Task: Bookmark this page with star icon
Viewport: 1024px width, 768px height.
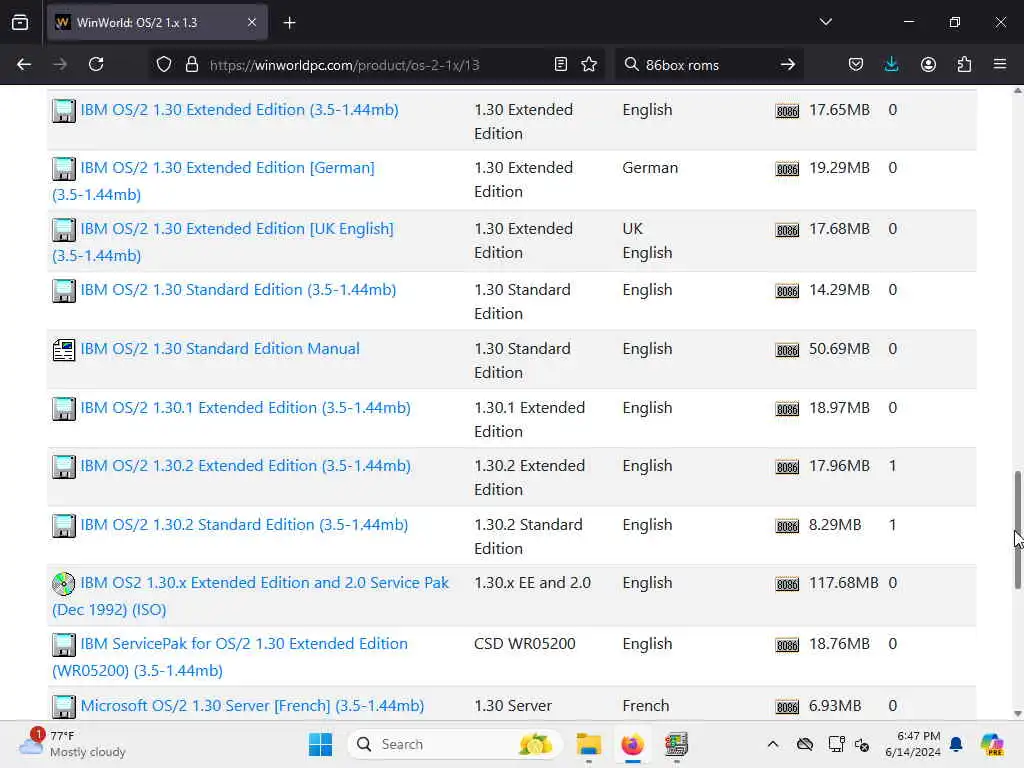Action: point(589,64)
